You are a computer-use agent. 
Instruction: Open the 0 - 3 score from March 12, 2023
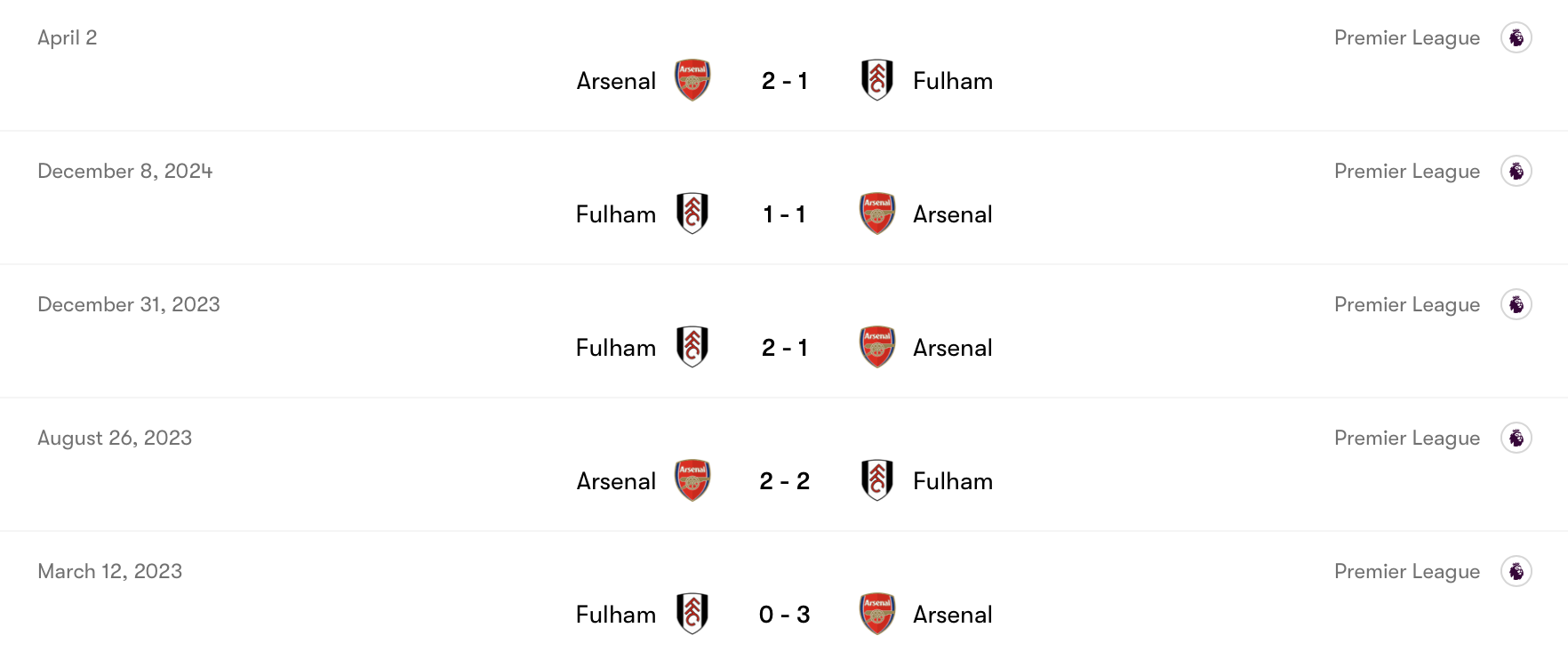point(785,615)
